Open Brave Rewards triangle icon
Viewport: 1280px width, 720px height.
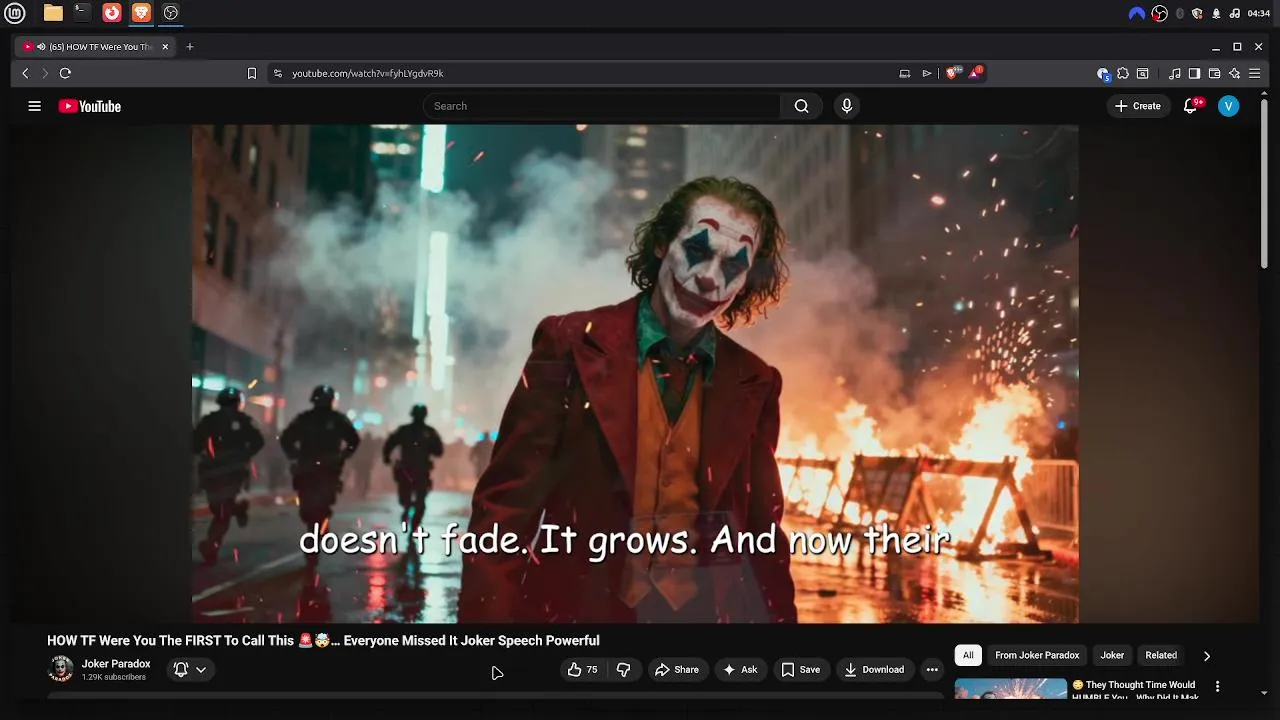pos(975,72)
